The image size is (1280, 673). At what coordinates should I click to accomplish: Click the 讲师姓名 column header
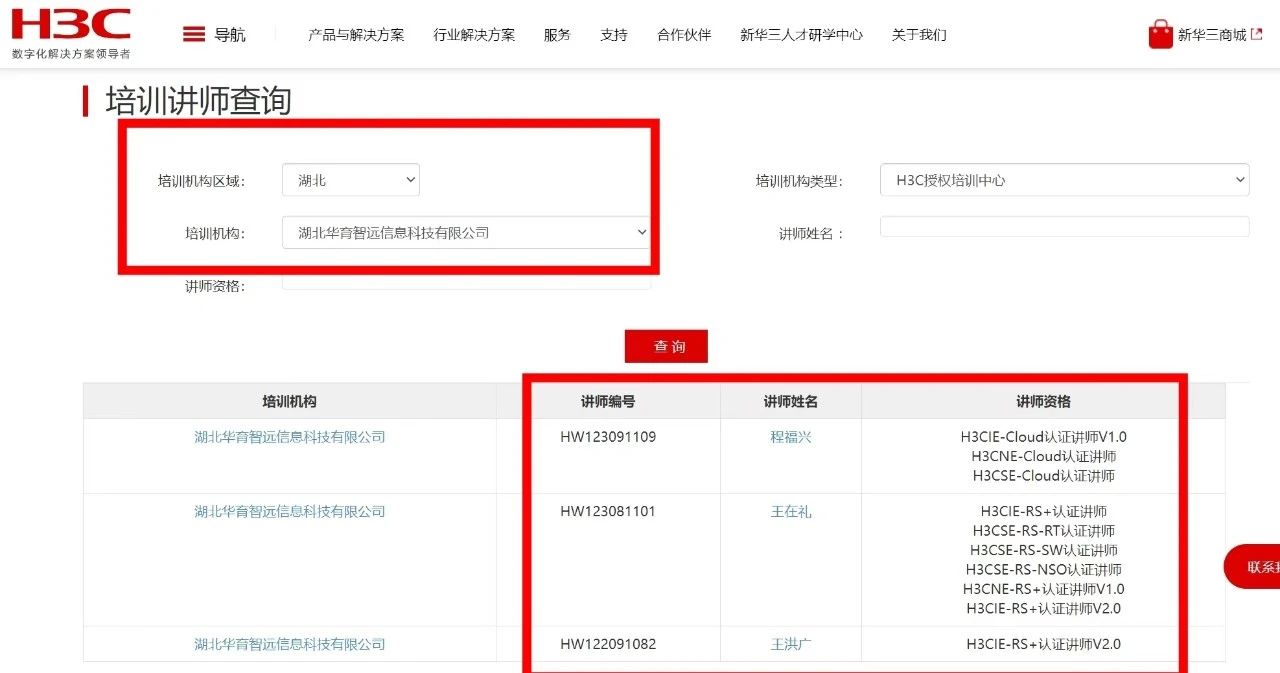tap(791, 401)
